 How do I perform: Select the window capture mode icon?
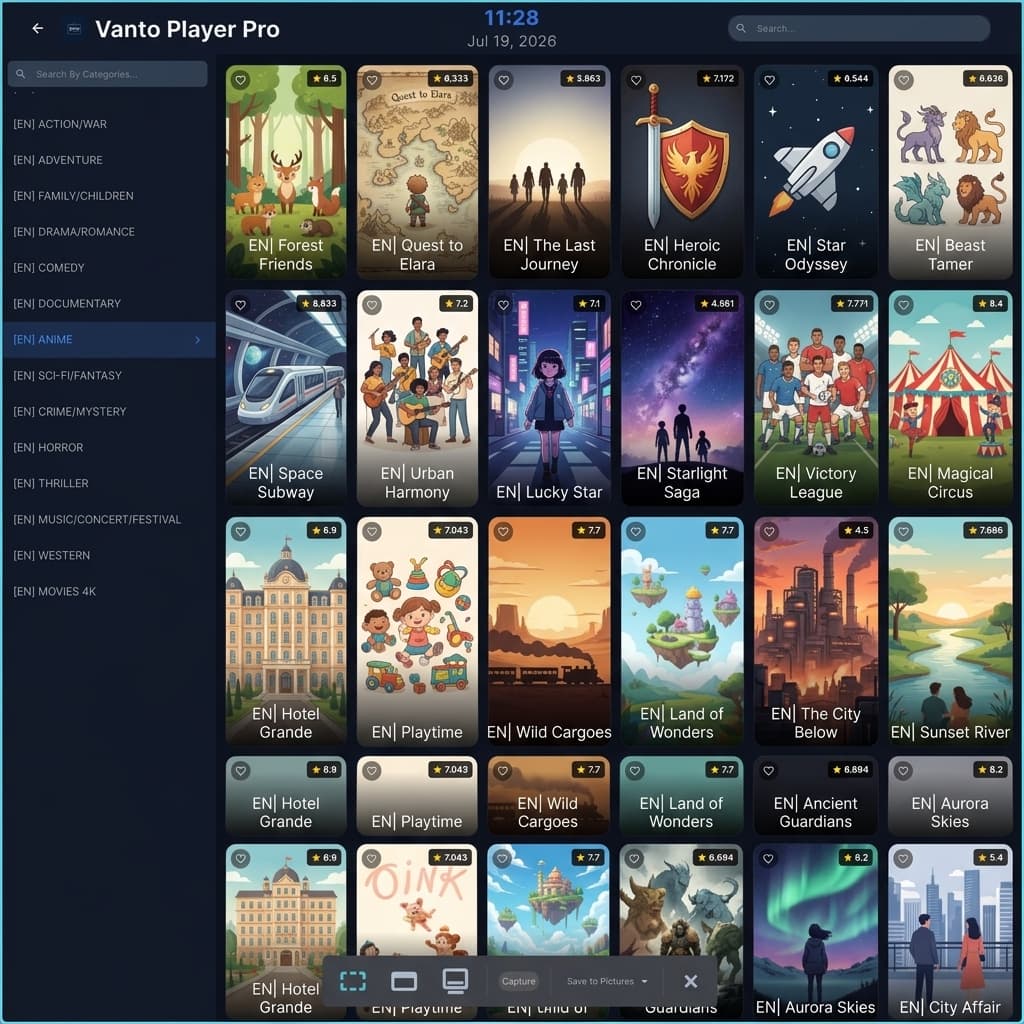coord(404,981)
